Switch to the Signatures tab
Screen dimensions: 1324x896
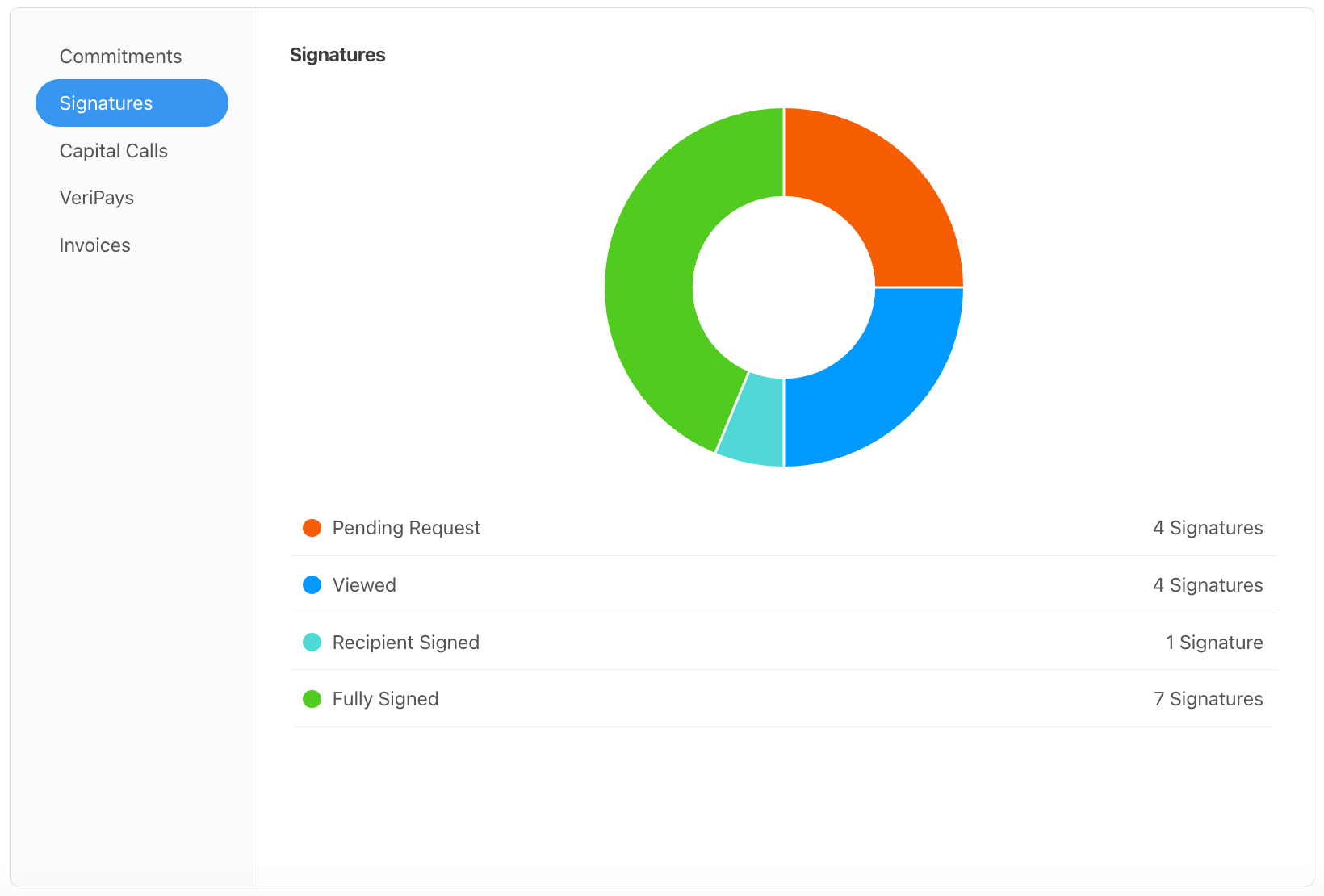[x=106, y=103]
